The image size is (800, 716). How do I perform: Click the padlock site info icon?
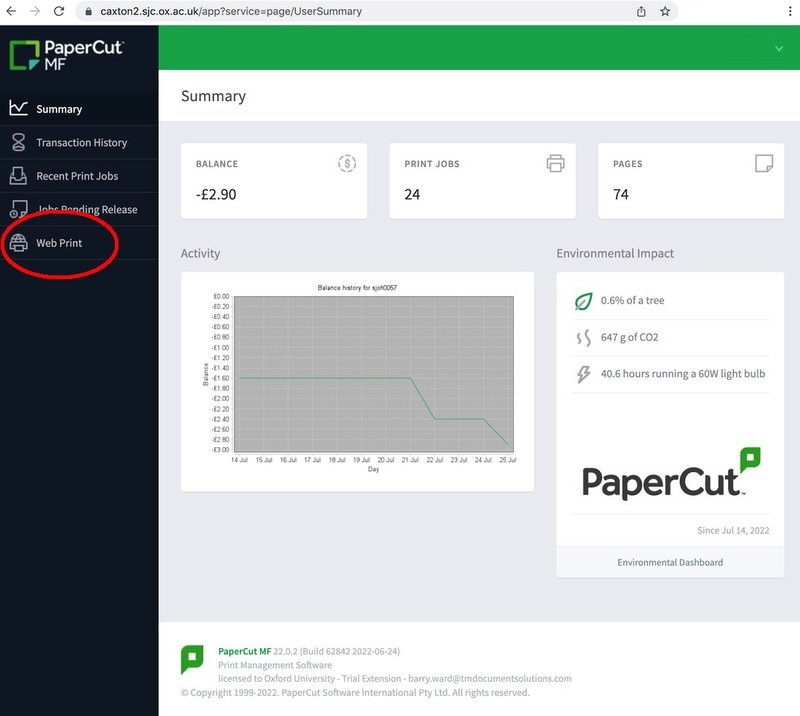[x=88, y=11]
